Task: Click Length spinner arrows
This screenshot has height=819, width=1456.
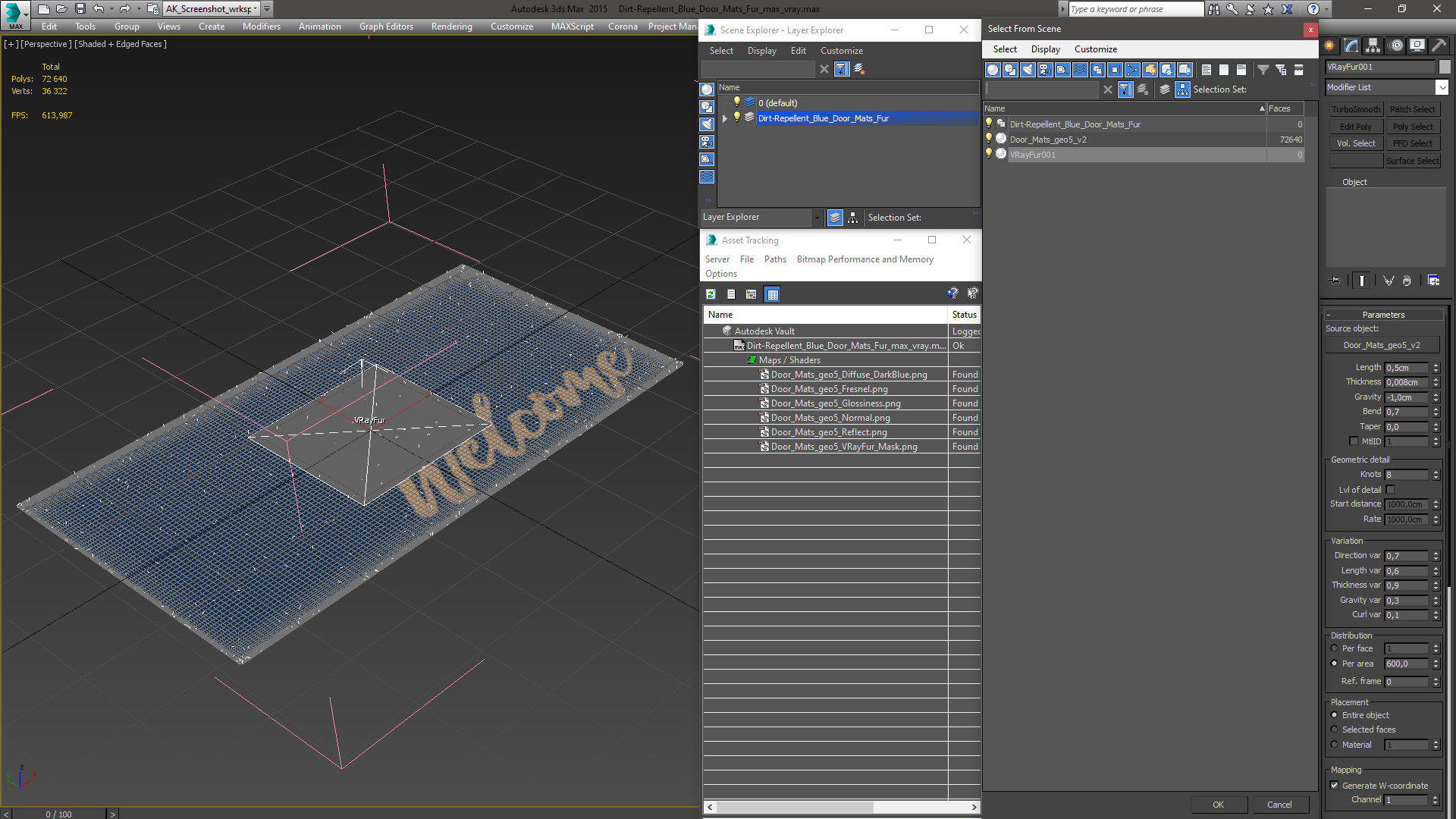Action: click(x=1436, y=368)
